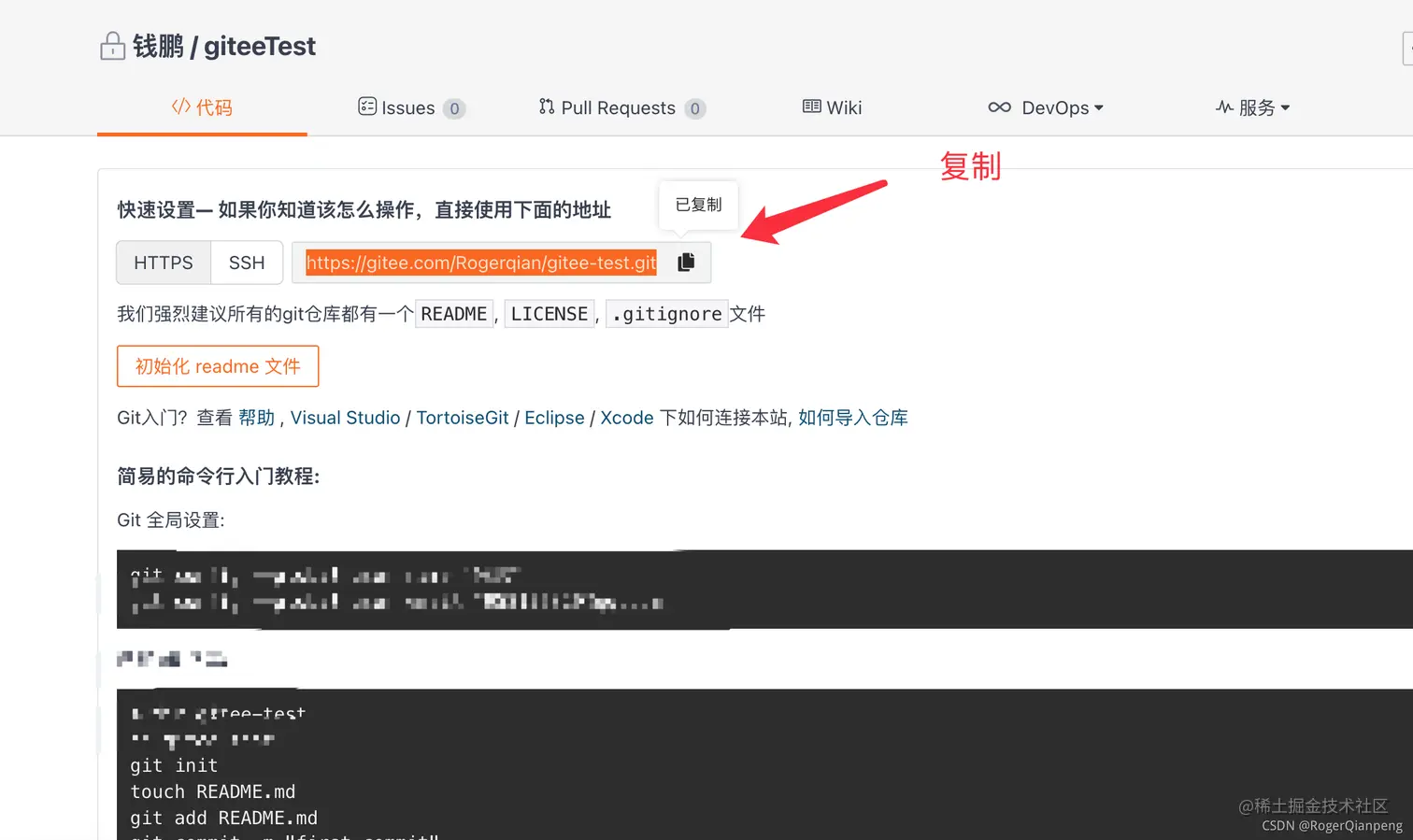Image resolution: width=1413 pixels, height=840 pixels.
Task: Open the TortoiseGit guide link
Action: click(x=463, y=418)
